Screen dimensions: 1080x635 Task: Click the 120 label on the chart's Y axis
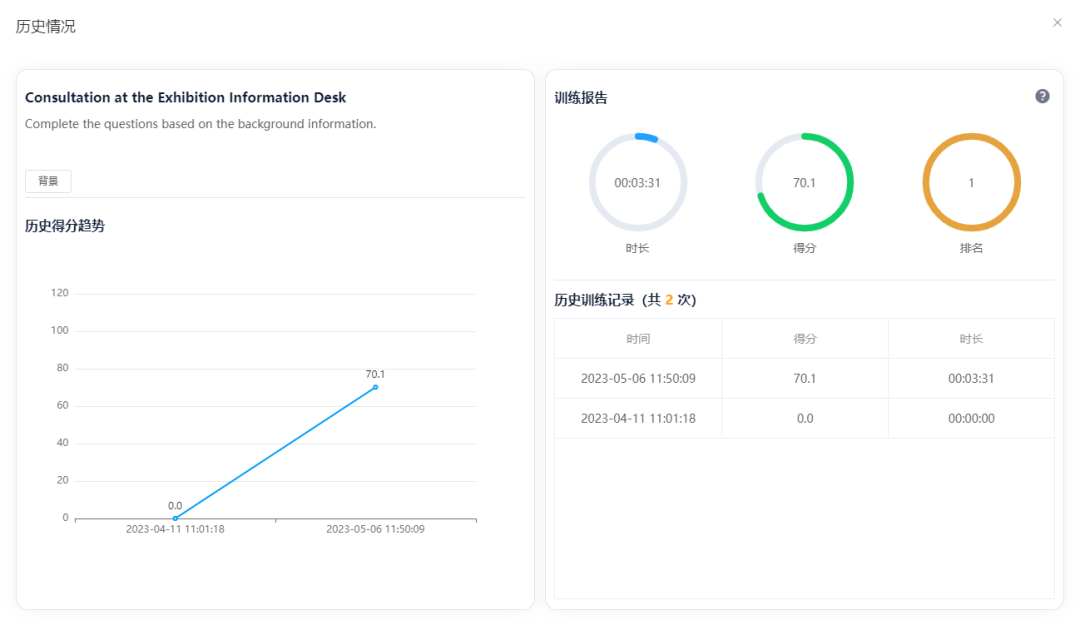[x=60, y=293]
